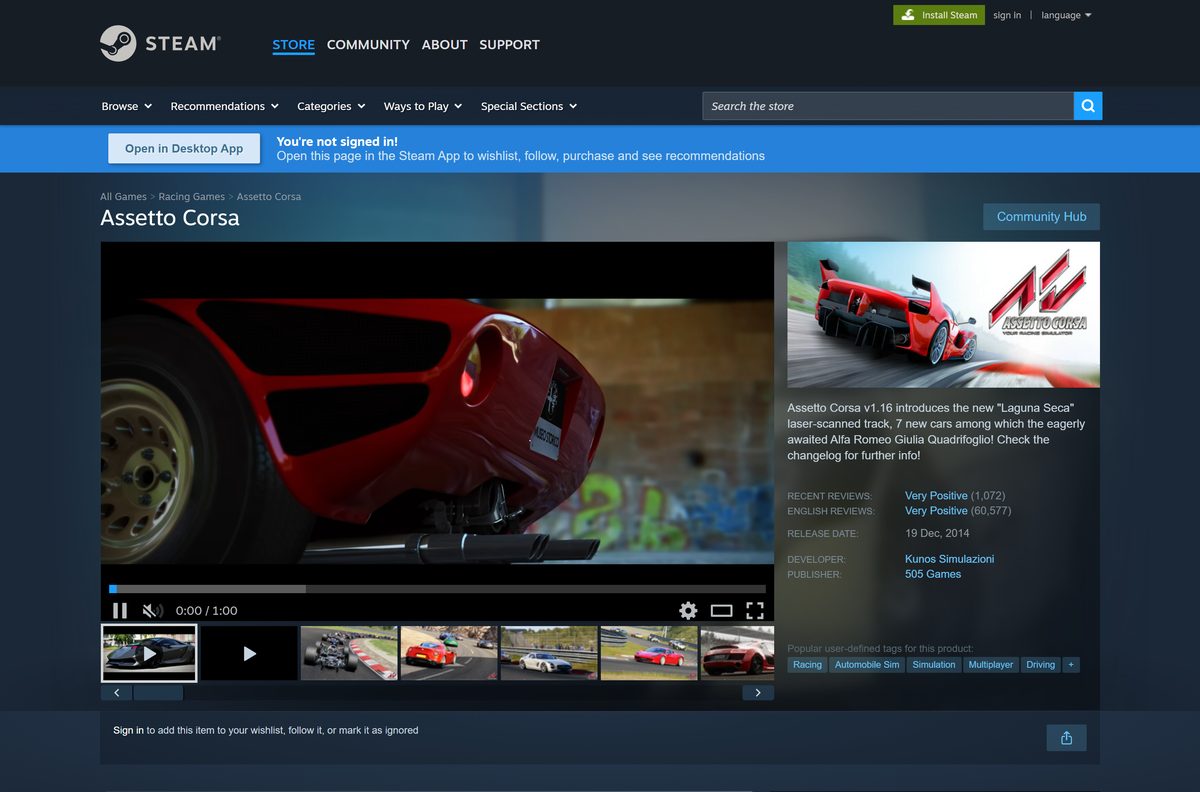Select the Formula car screenshot thumbnail
The height and width of the screenshot is (792, 1200).
point(349,653)
